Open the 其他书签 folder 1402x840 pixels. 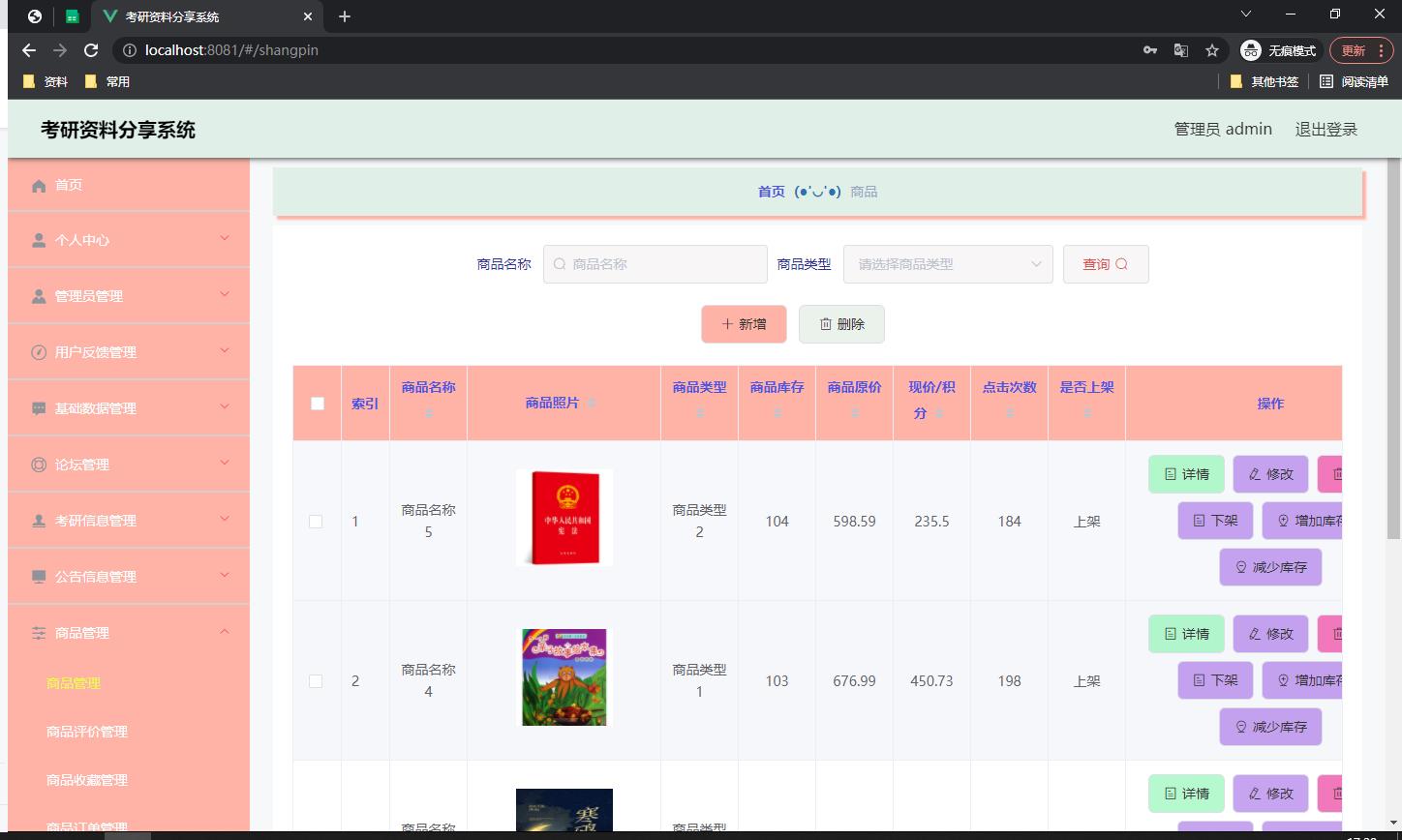pyautogui.click(x=1265, y=81)
